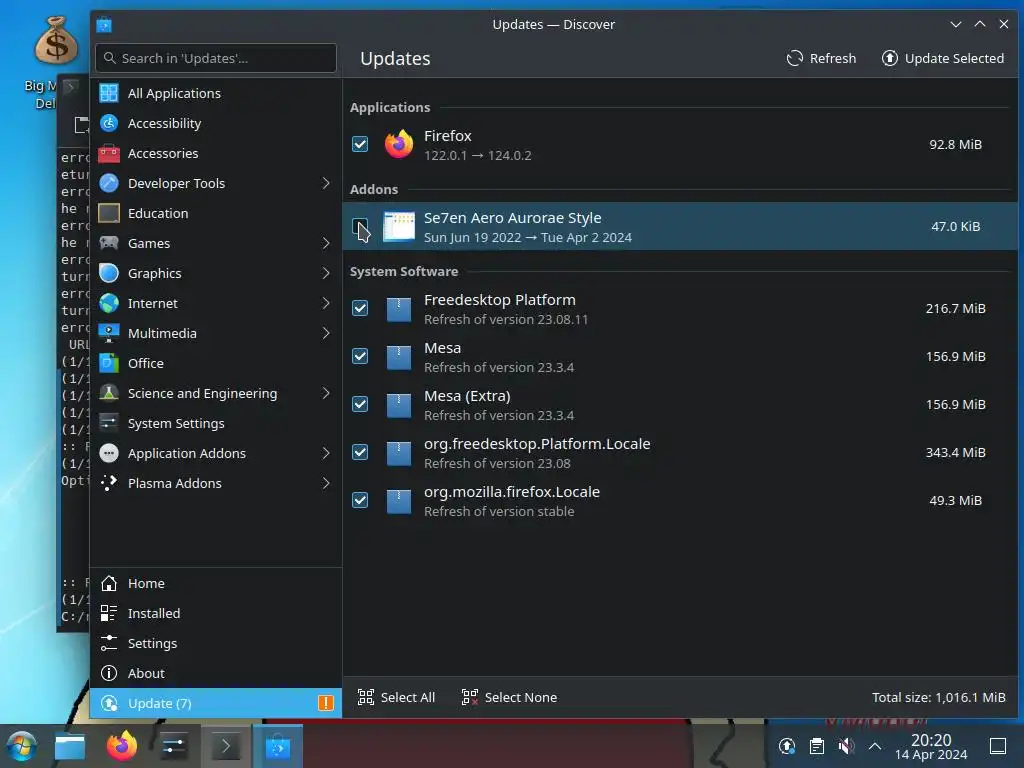Click the Multimedia category icon
The image size is (1024, 768).
coord(109,333)
